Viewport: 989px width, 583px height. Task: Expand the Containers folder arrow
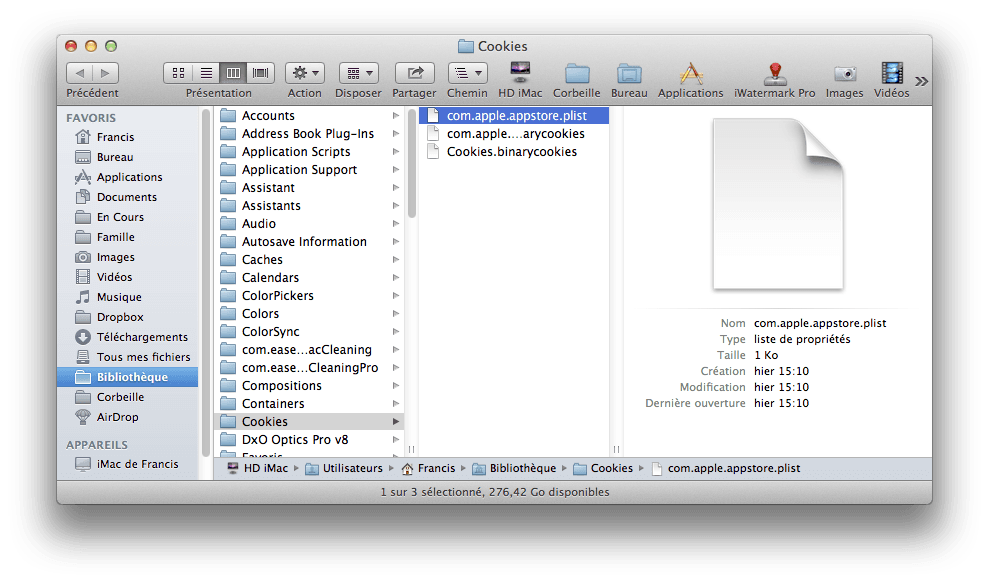pyautogui.click(x=395, y=404)
